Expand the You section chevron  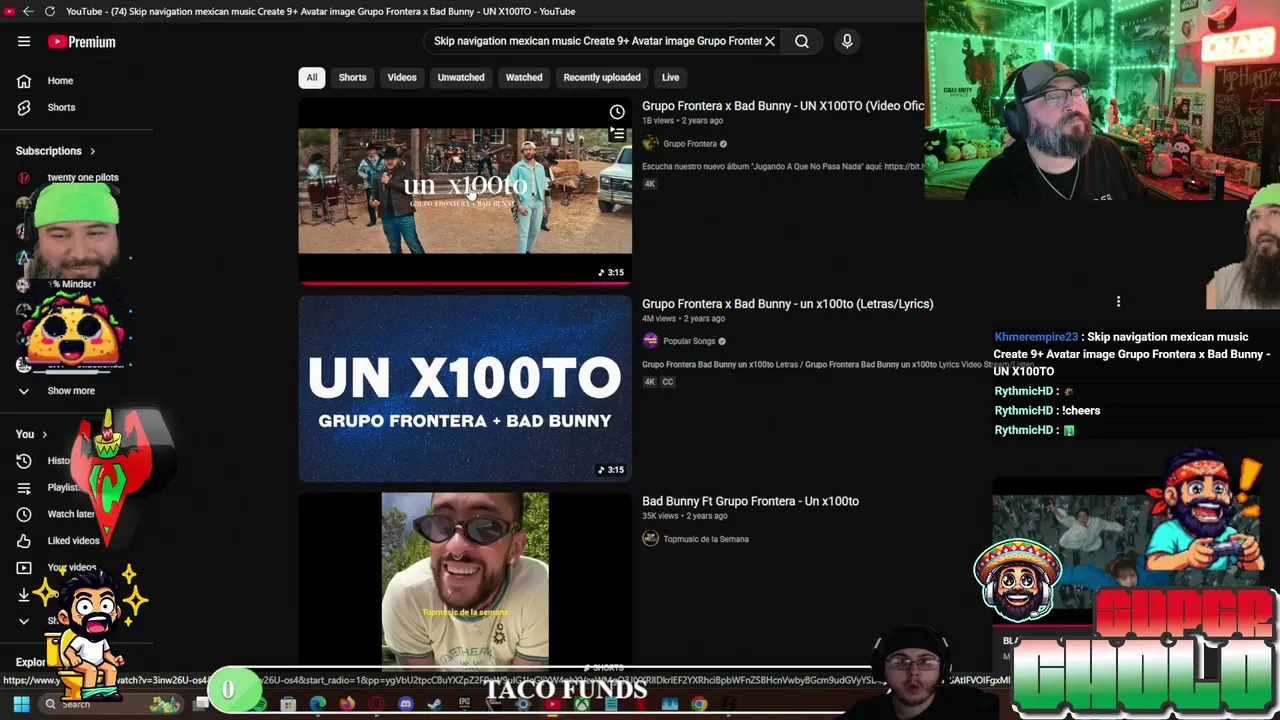pos(44,434)
